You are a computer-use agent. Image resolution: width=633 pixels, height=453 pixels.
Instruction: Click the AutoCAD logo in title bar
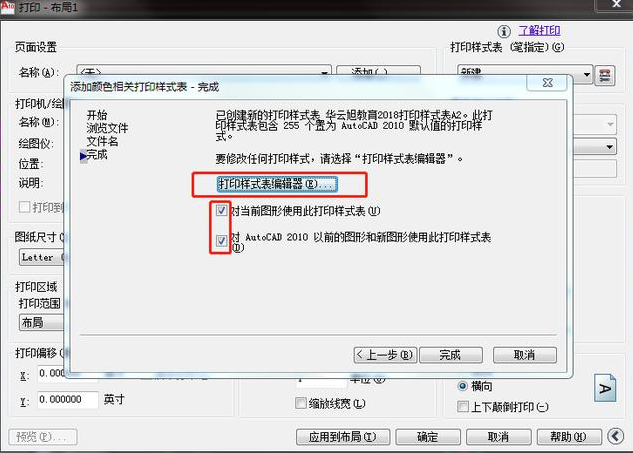(x=7, y=7)
